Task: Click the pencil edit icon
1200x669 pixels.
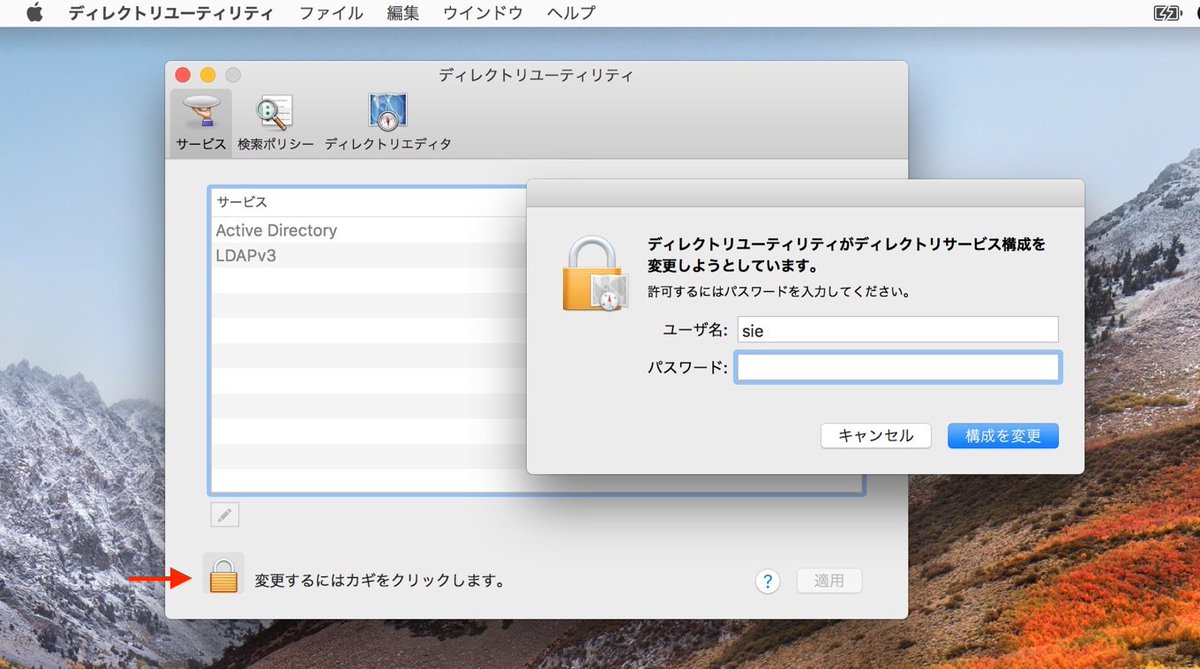Action: [225, 515]
